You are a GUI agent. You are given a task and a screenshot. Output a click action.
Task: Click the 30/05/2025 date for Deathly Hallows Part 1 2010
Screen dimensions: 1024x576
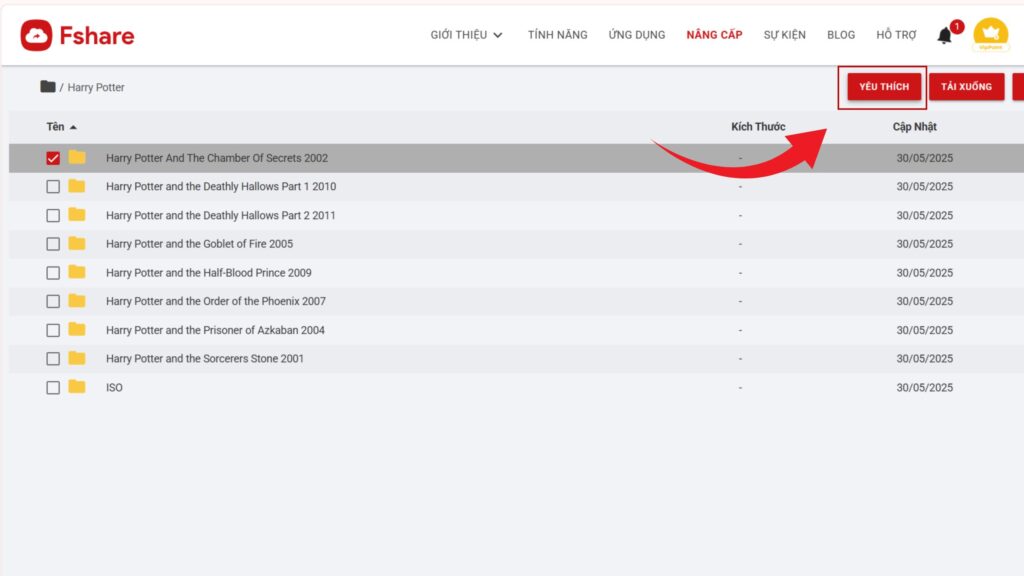(x=924, y=187)
